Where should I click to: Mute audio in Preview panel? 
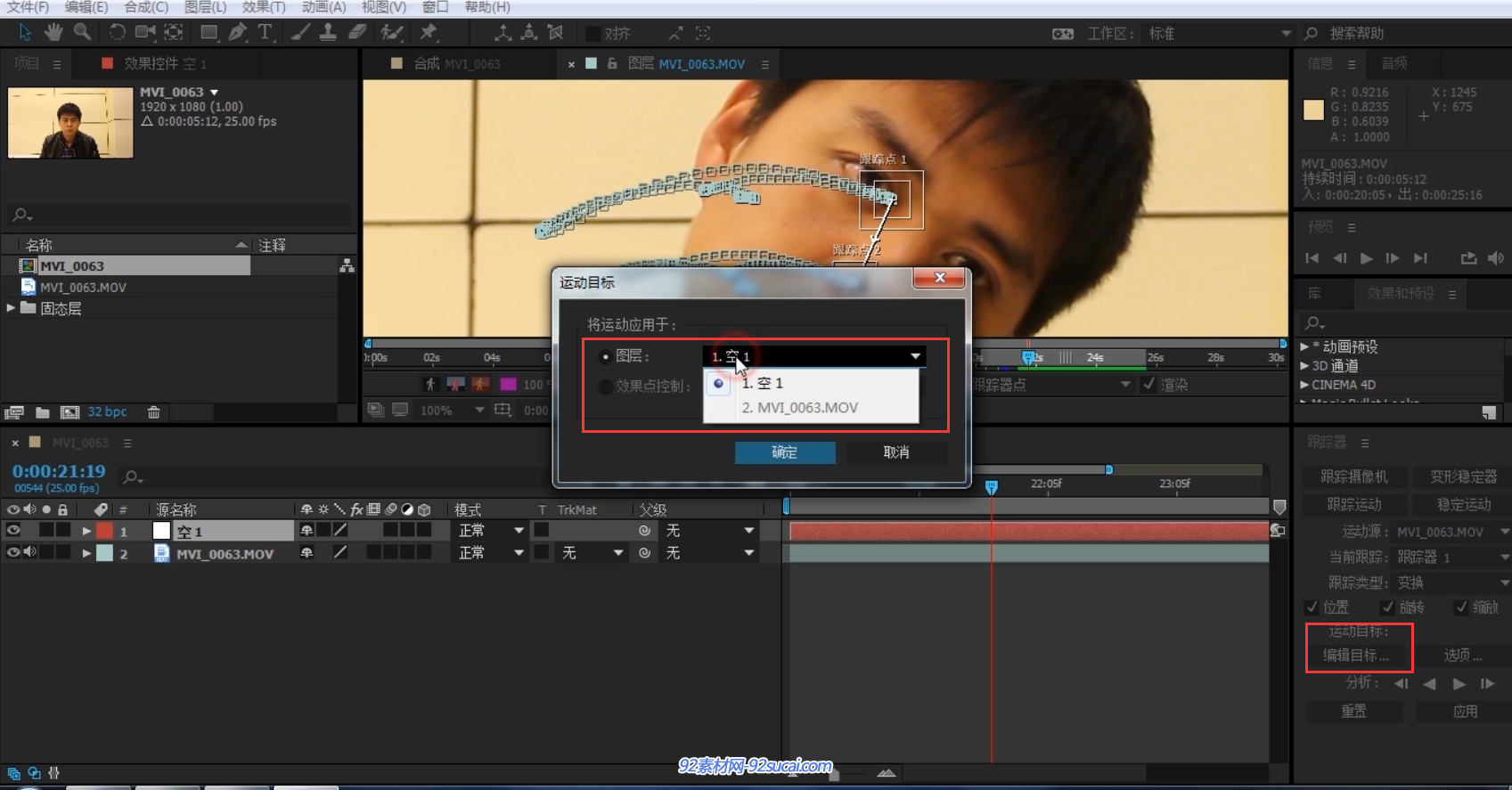(1496, 258)
